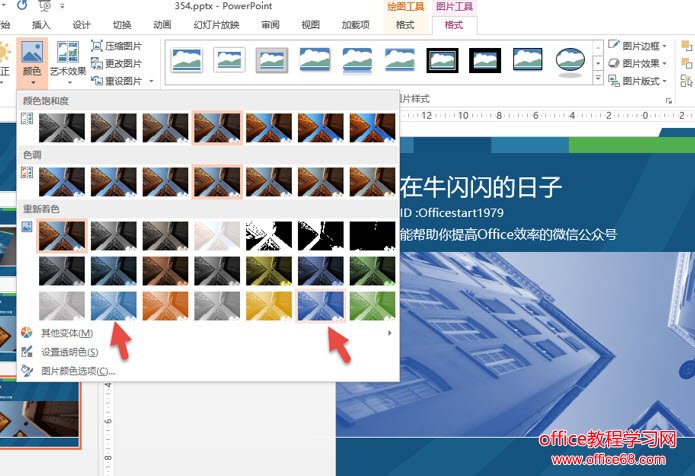Viewport: 695px width, 476px height.
Task: Click the bring forward icon at ribbon edge
Action: point(686,46)
